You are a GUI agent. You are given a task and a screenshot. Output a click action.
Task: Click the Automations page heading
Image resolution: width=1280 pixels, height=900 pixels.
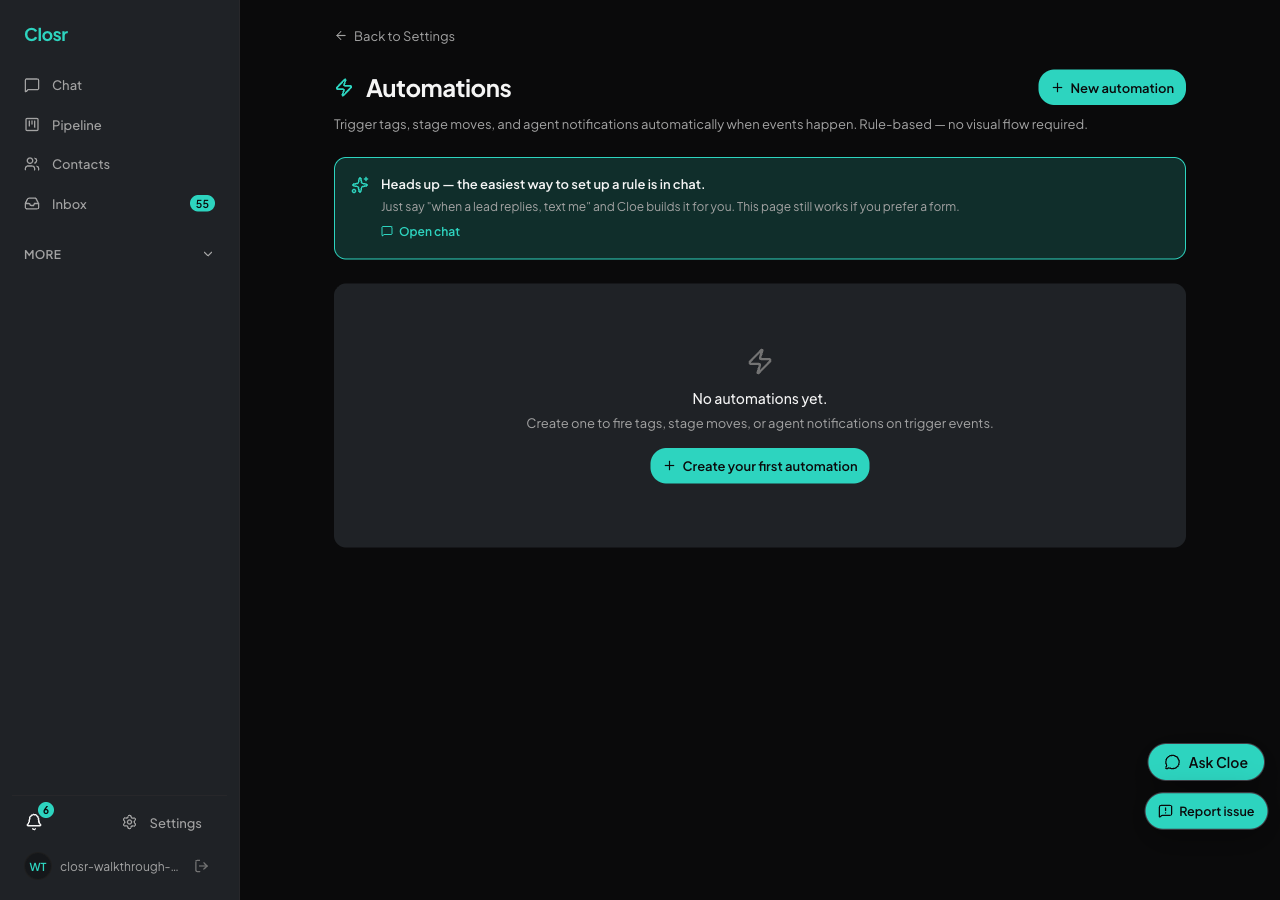[439, 88]
